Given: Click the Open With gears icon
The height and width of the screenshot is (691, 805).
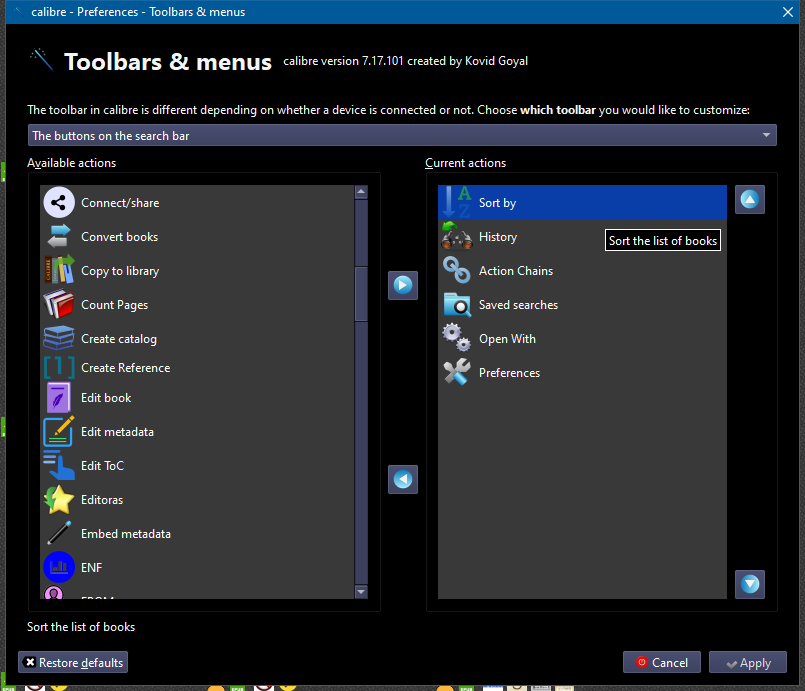Looking at the screenshot, I should coord(457,338).
